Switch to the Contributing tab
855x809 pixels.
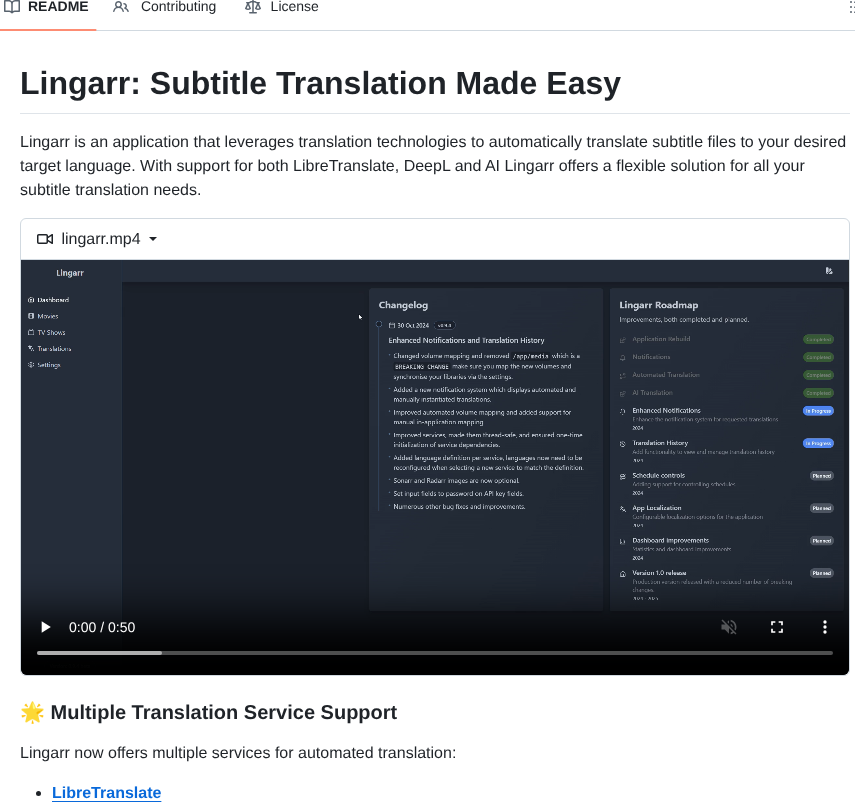[178, 7]
